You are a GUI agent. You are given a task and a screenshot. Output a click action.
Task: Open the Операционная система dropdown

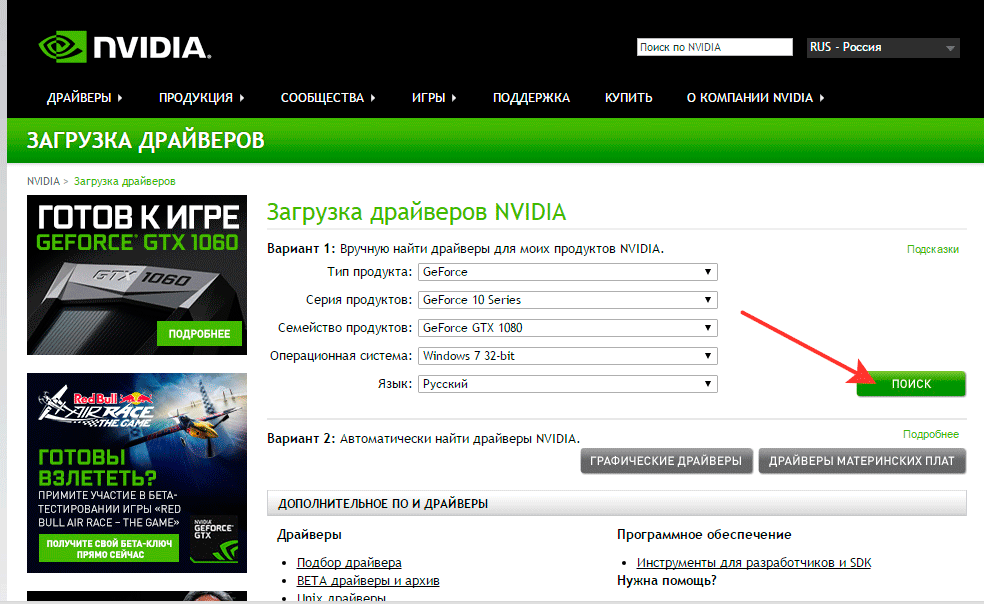click(x=567, y=356)
